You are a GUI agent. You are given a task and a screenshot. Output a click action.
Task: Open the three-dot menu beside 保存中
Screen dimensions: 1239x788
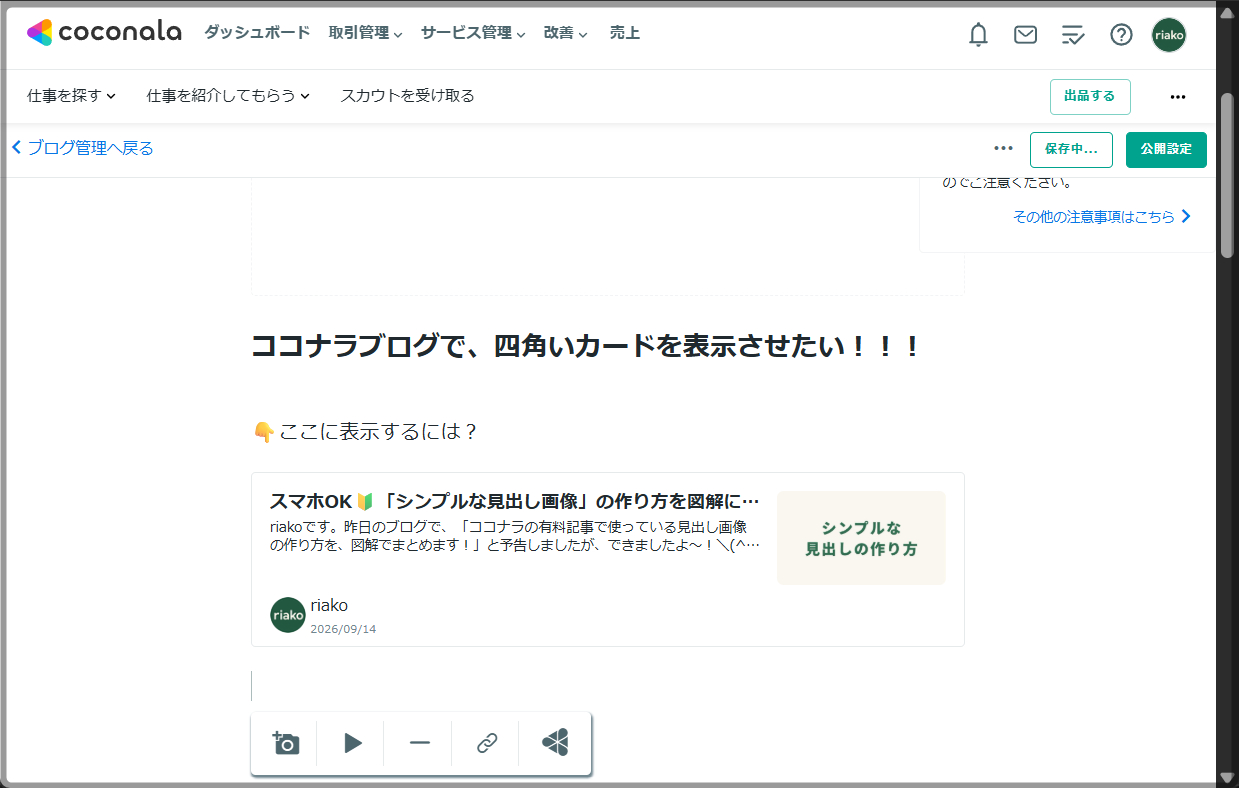(1003, 148)
